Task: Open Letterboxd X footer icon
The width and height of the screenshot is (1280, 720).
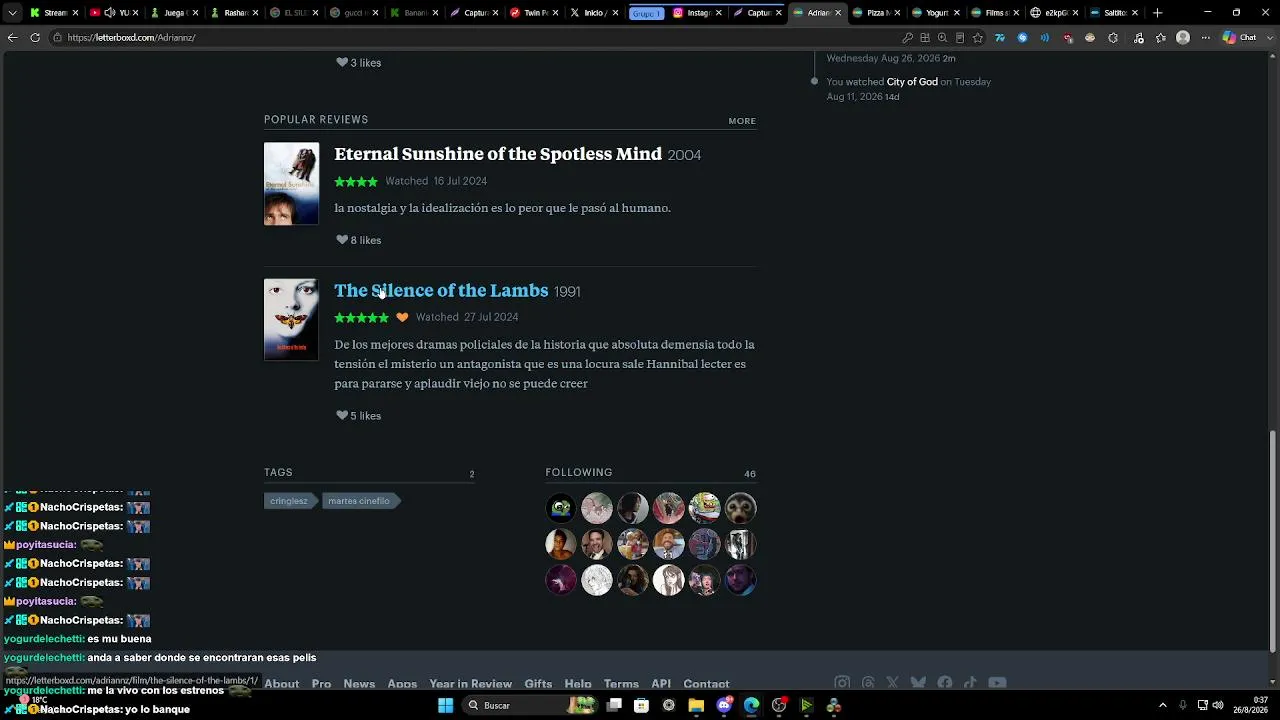Action: (893, 683)
